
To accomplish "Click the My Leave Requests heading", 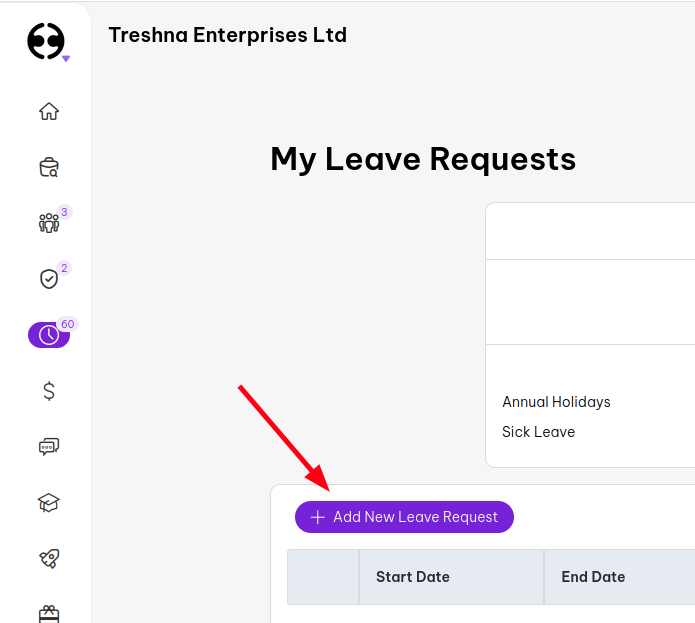I will (x=423, y=159).
